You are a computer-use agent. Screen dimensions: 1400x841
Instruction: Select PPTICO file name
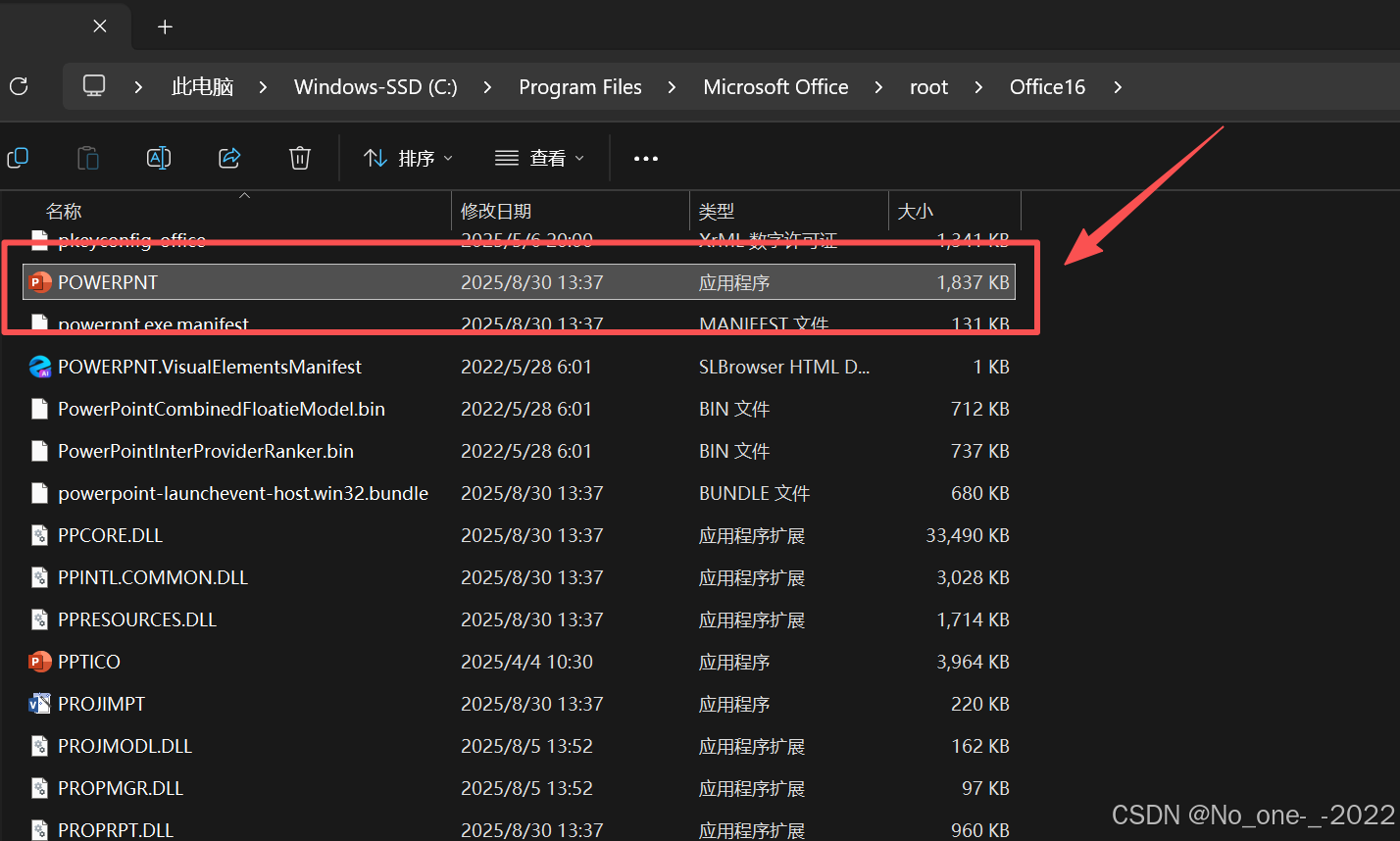pos(89,662)
